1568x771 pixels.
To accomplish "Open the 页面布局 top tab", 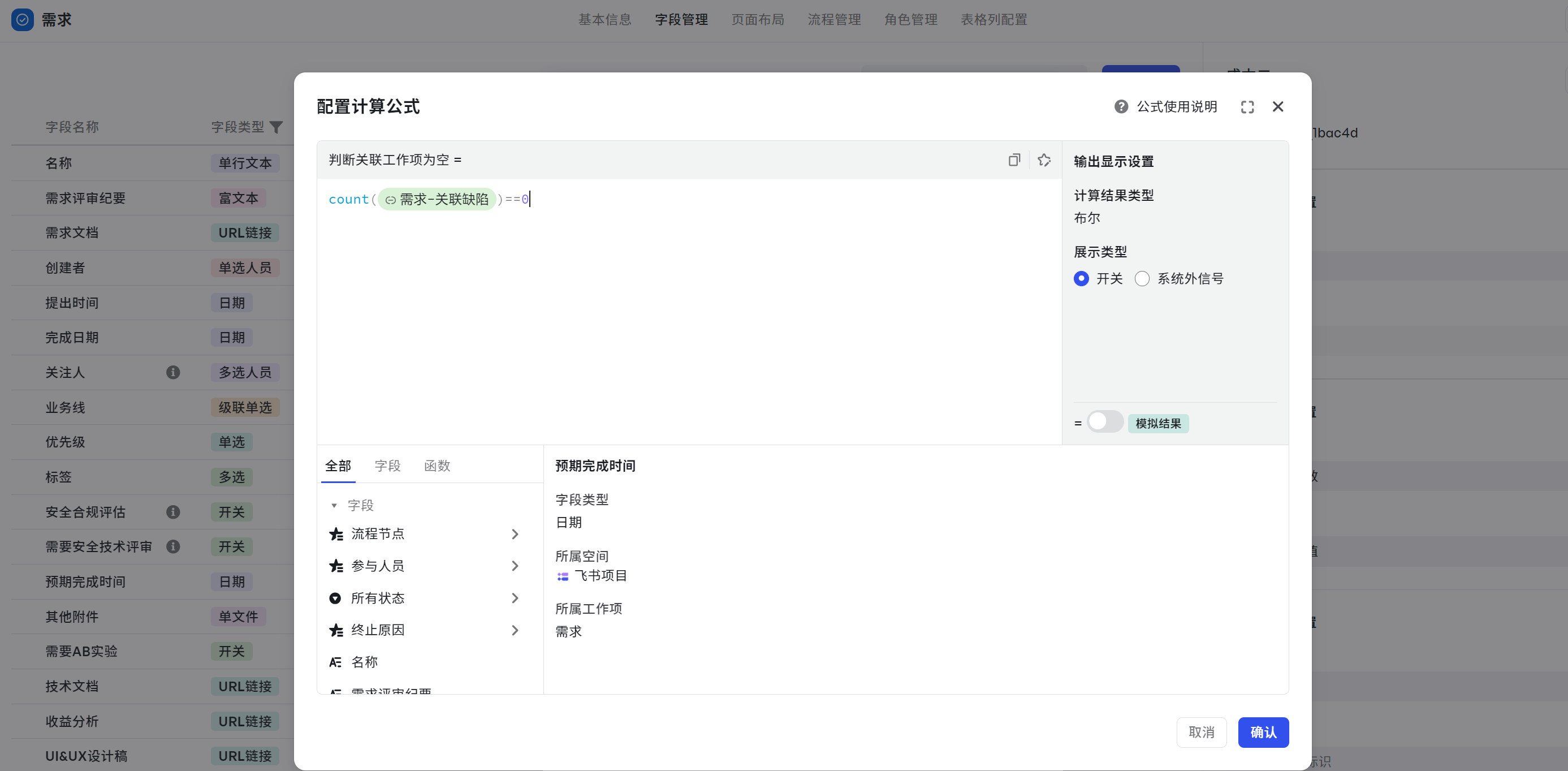I will [x=758, y=19].
